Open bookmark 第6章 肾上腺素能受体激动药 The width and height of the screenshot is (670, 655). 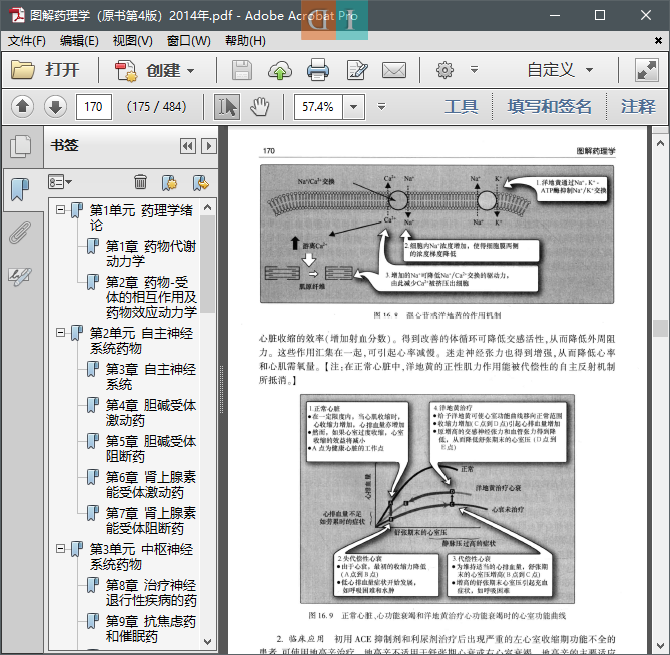[x=150, y=485]
